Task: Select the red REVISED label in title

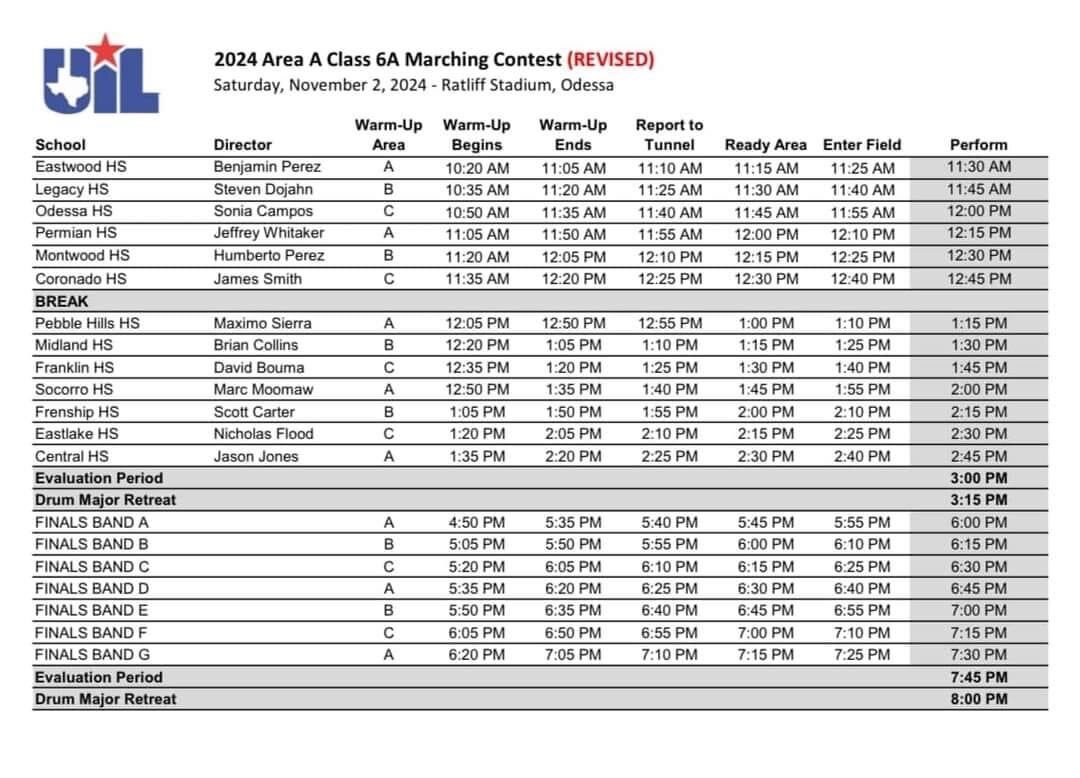Action: (610, 59)
